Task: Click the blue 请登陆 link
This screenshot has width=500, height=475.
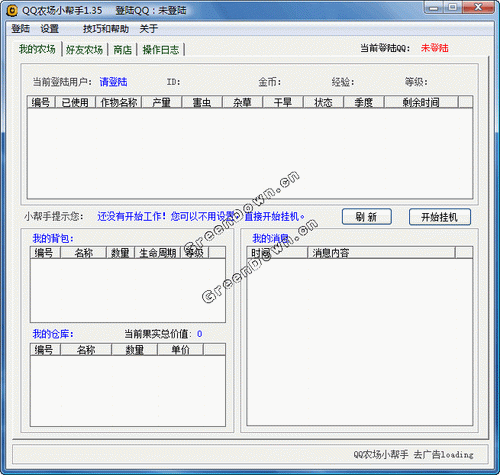Action: tap(113, 82)
